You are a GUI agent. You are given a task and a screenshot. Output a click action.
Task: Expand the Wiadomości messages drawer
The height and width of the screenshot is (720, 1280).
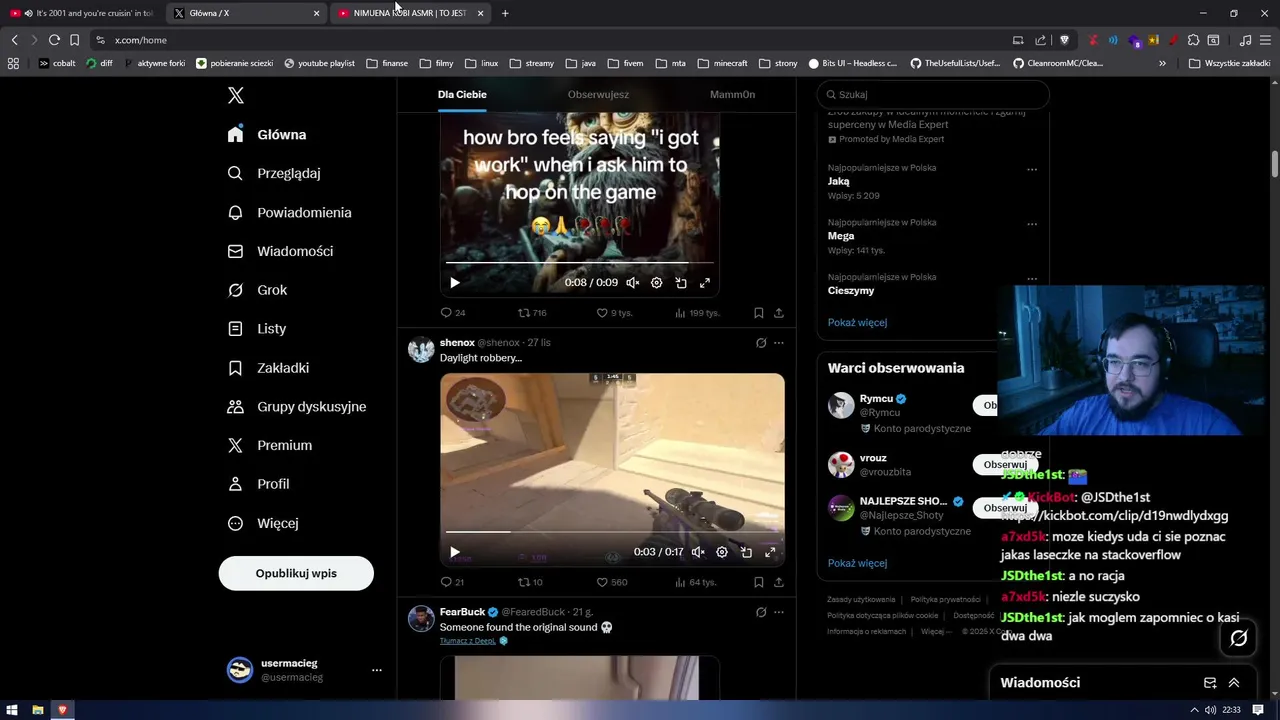click(x=1234, y=683)
